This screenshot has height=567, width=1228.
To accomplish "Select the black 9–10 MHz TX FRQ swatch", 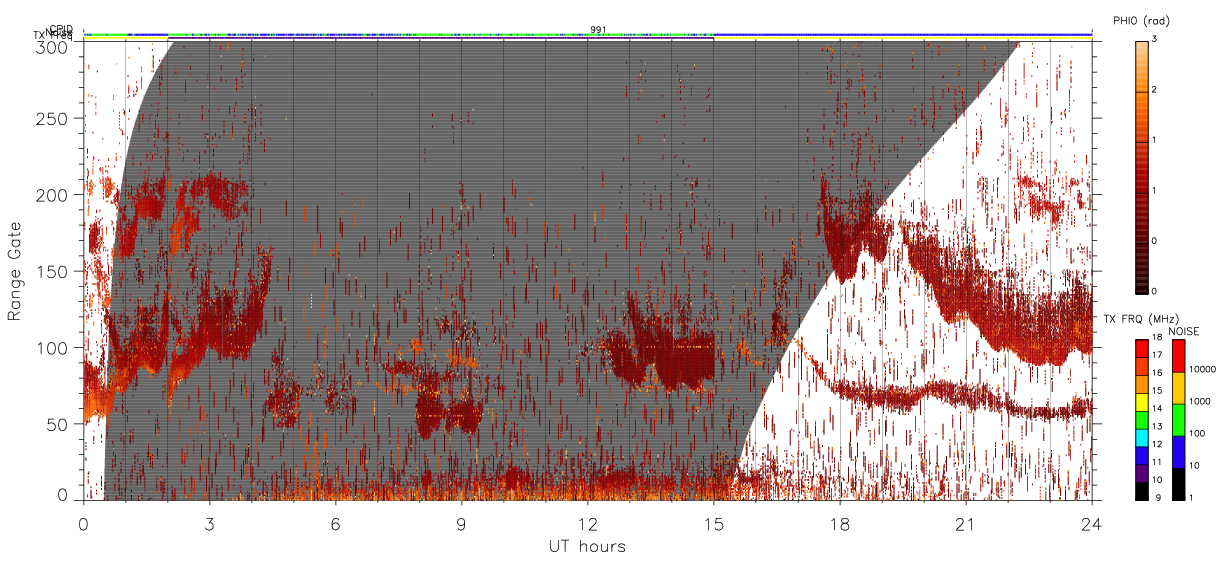I will tap(1141, 491).
